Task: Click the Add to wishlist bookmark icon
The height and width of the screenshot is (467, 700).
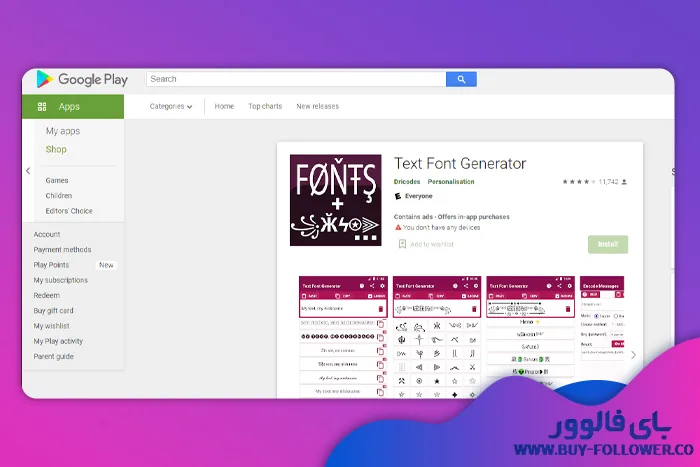Action: pos(402,244)
